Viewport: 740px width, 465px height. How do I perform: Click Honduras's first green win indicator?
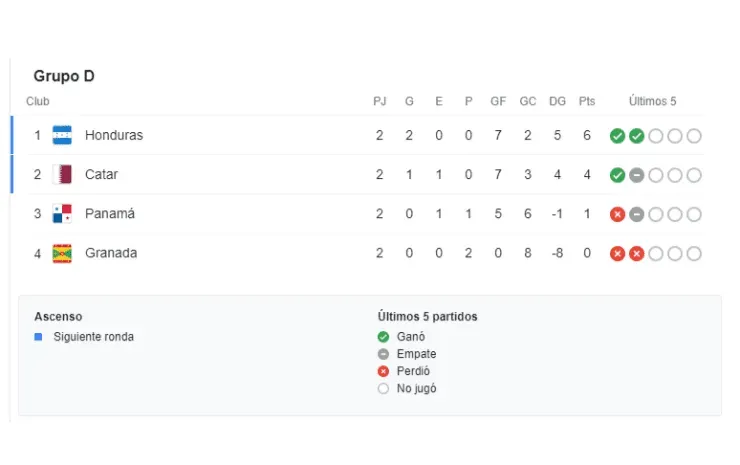617,136
